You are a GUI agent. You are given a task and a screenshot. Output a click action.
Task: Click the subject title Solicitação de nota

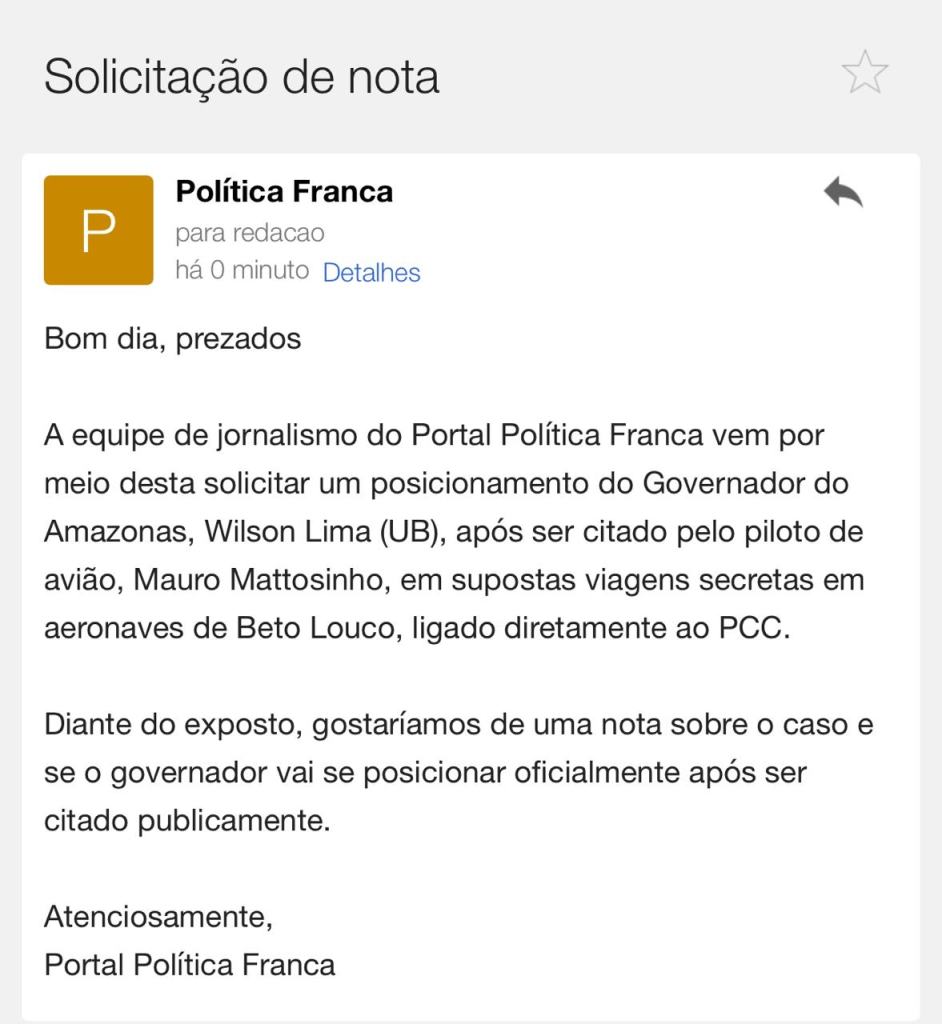[242, 77]
